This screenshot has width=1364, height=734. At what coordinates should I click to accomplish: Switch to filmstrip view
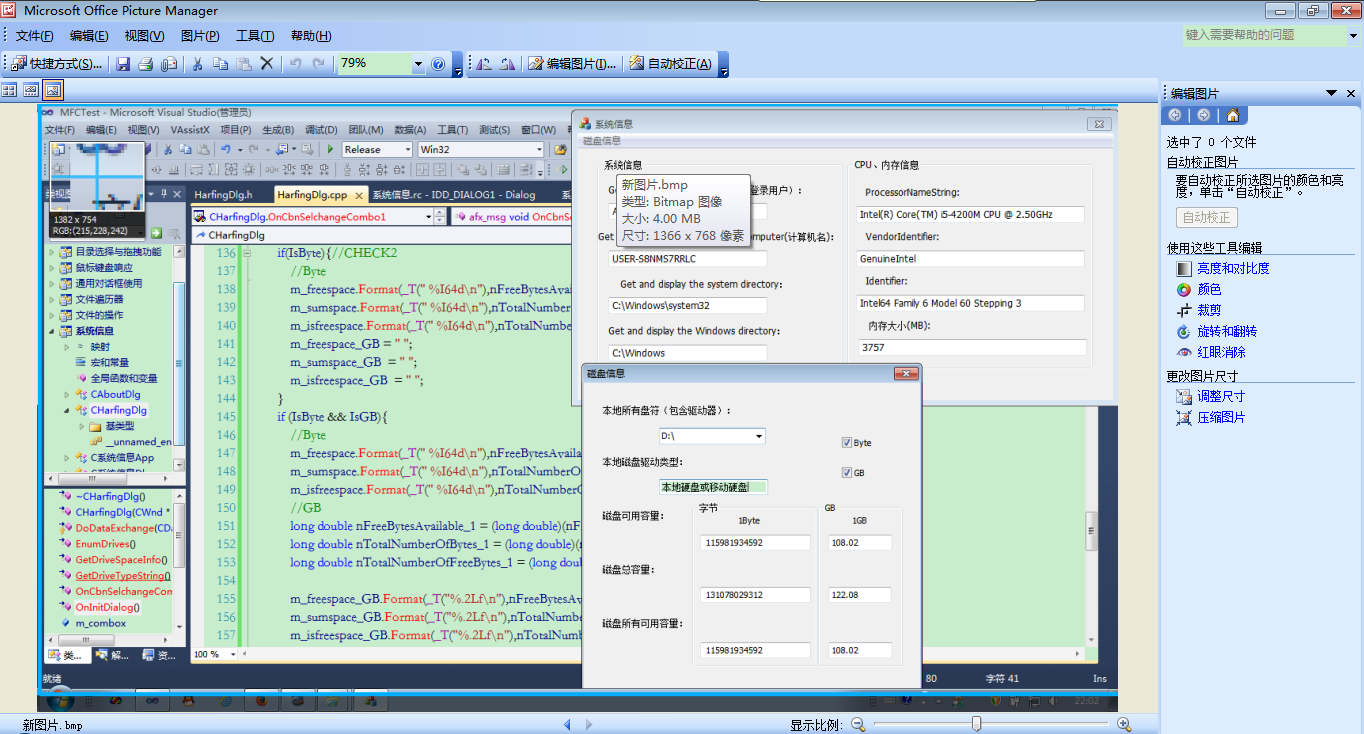31,90
